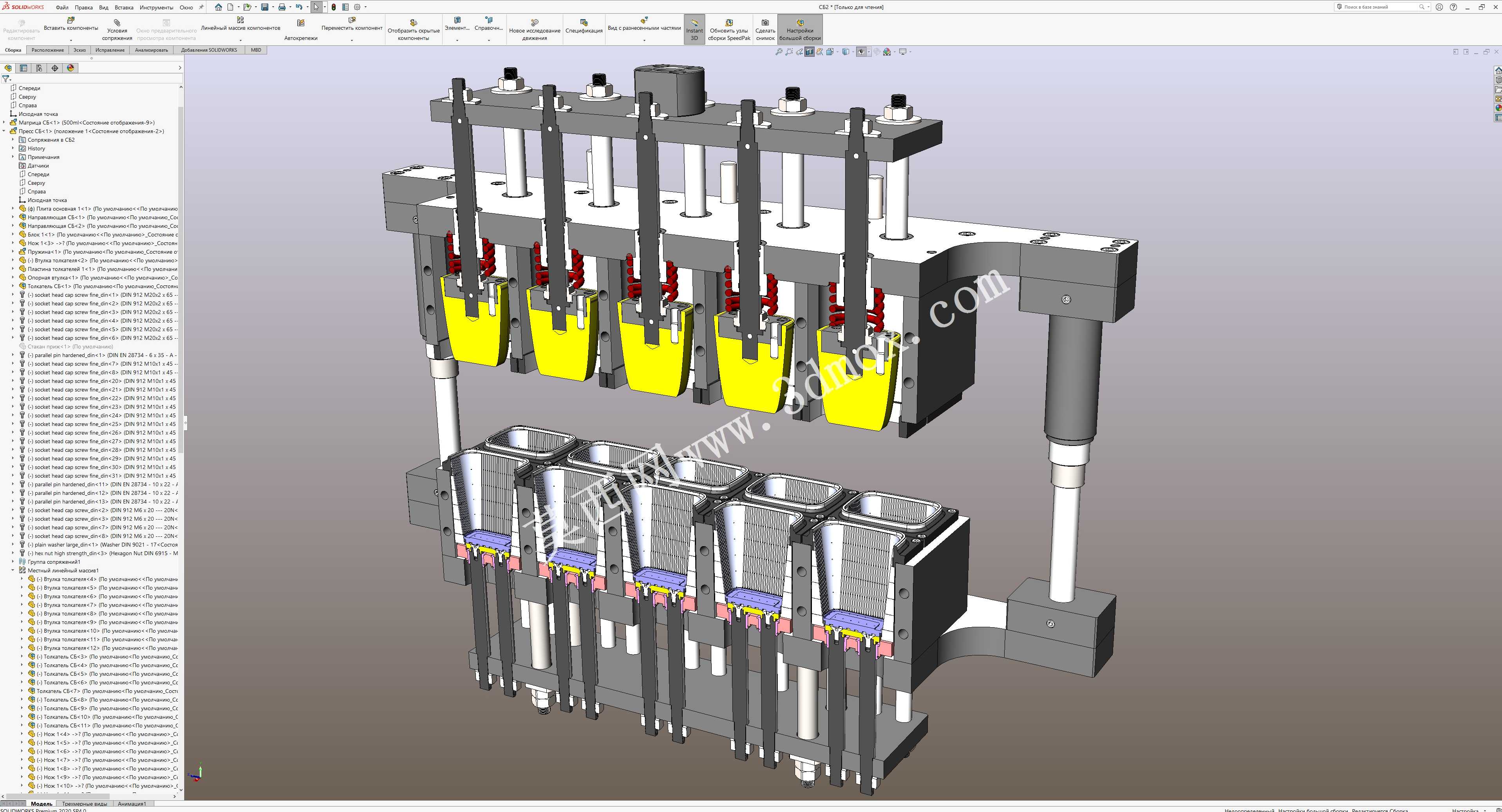Screen dimensions: 1502x812
Task: Expand Матрица СБ<1> tree node
Action: (x=4, y=123)
